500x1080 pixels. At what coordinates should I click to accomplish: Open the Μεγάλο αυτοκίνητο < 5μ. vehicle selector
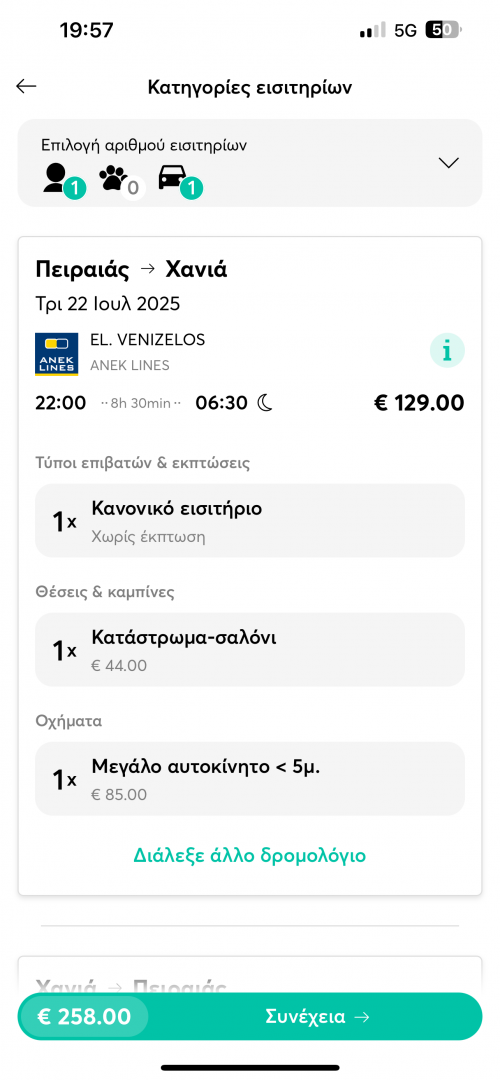250,778
